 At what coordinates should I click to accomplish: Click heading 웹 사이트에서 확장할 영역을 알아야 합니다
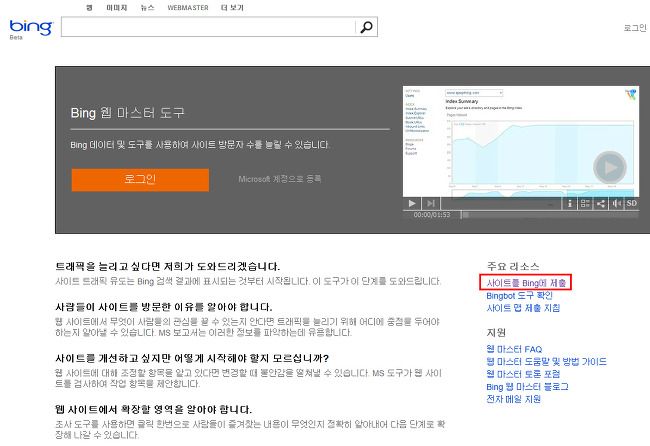pos(153,410)
